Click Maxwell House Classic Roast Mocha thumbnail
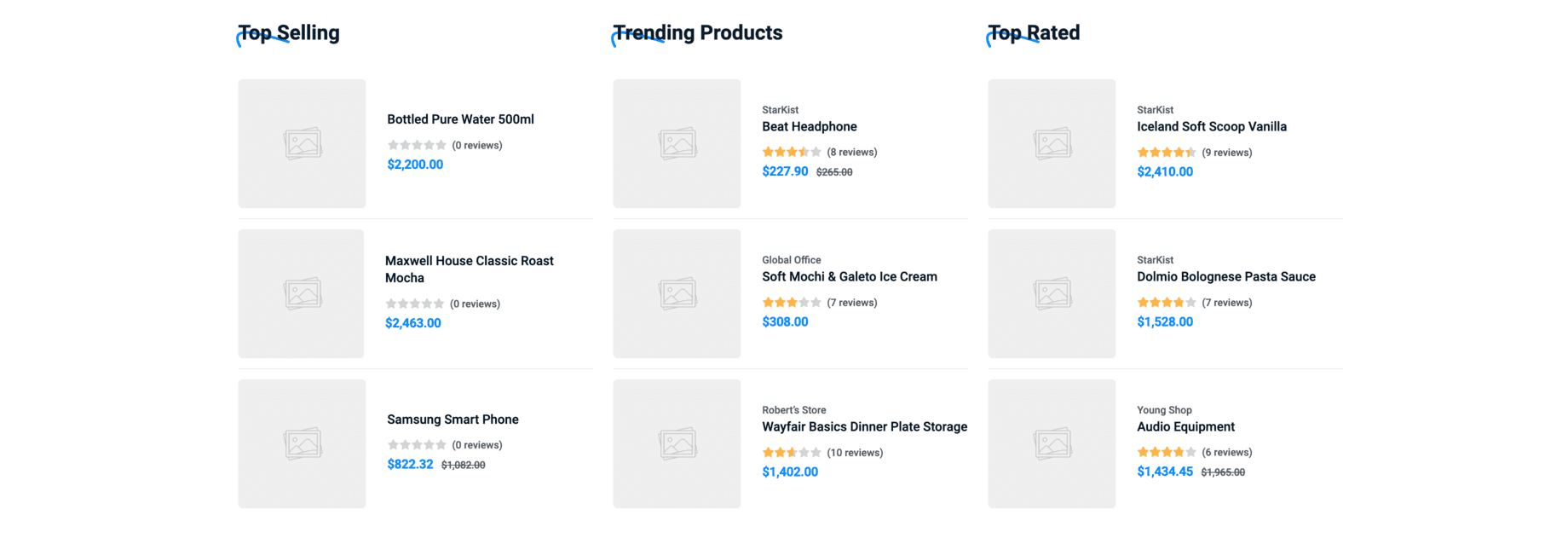The width and height of the screenshot is (1568, 550). tap(301, 293)
